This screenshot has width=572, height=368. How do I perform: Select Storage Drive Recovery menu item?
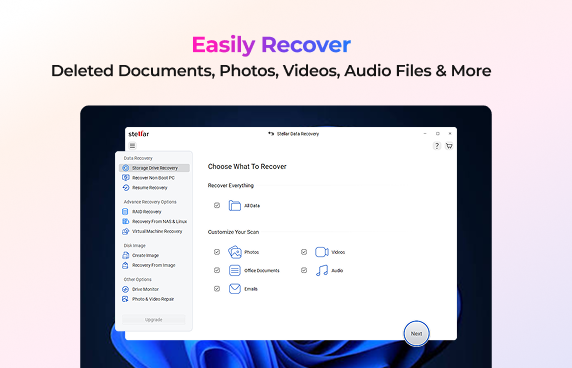coord(154,168)
